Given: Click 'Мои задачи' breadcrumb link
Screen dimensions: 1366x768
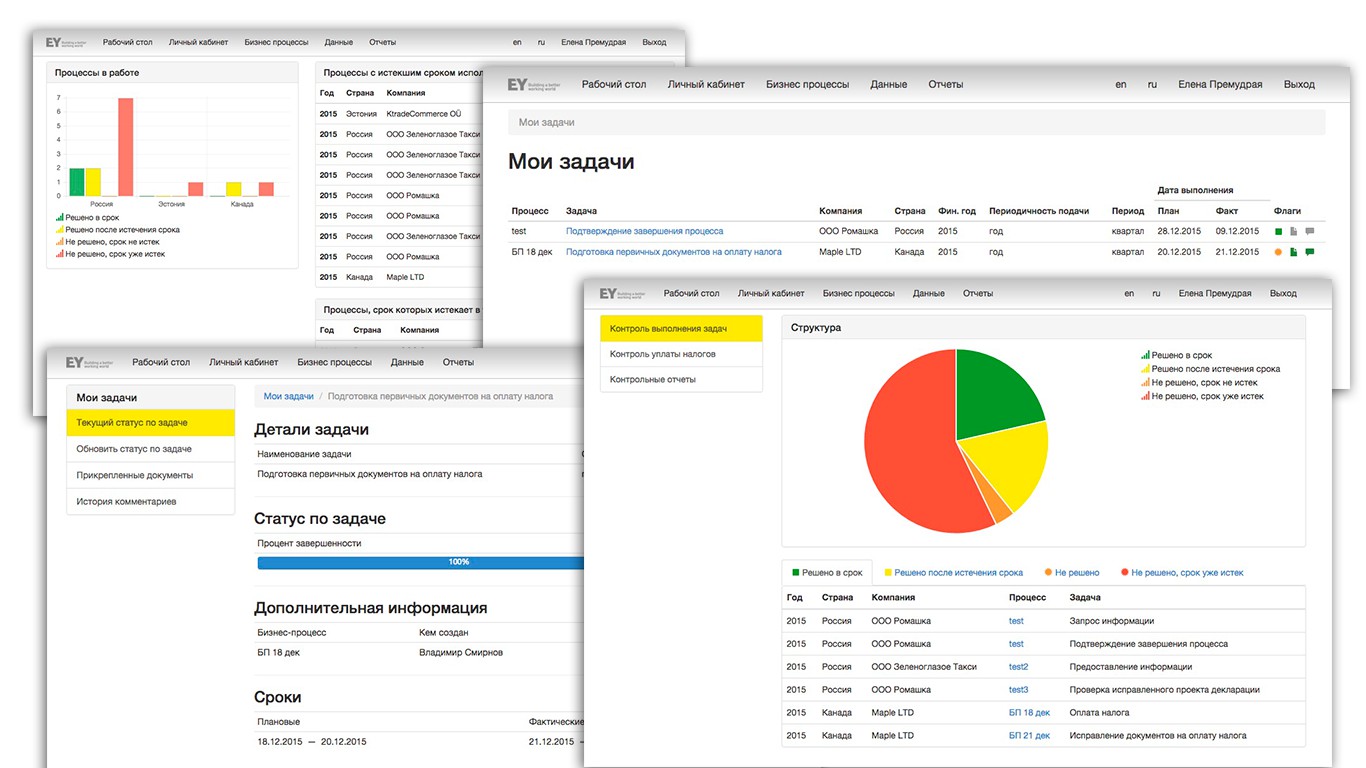Looking at the screenshot, I should [288, 396].
